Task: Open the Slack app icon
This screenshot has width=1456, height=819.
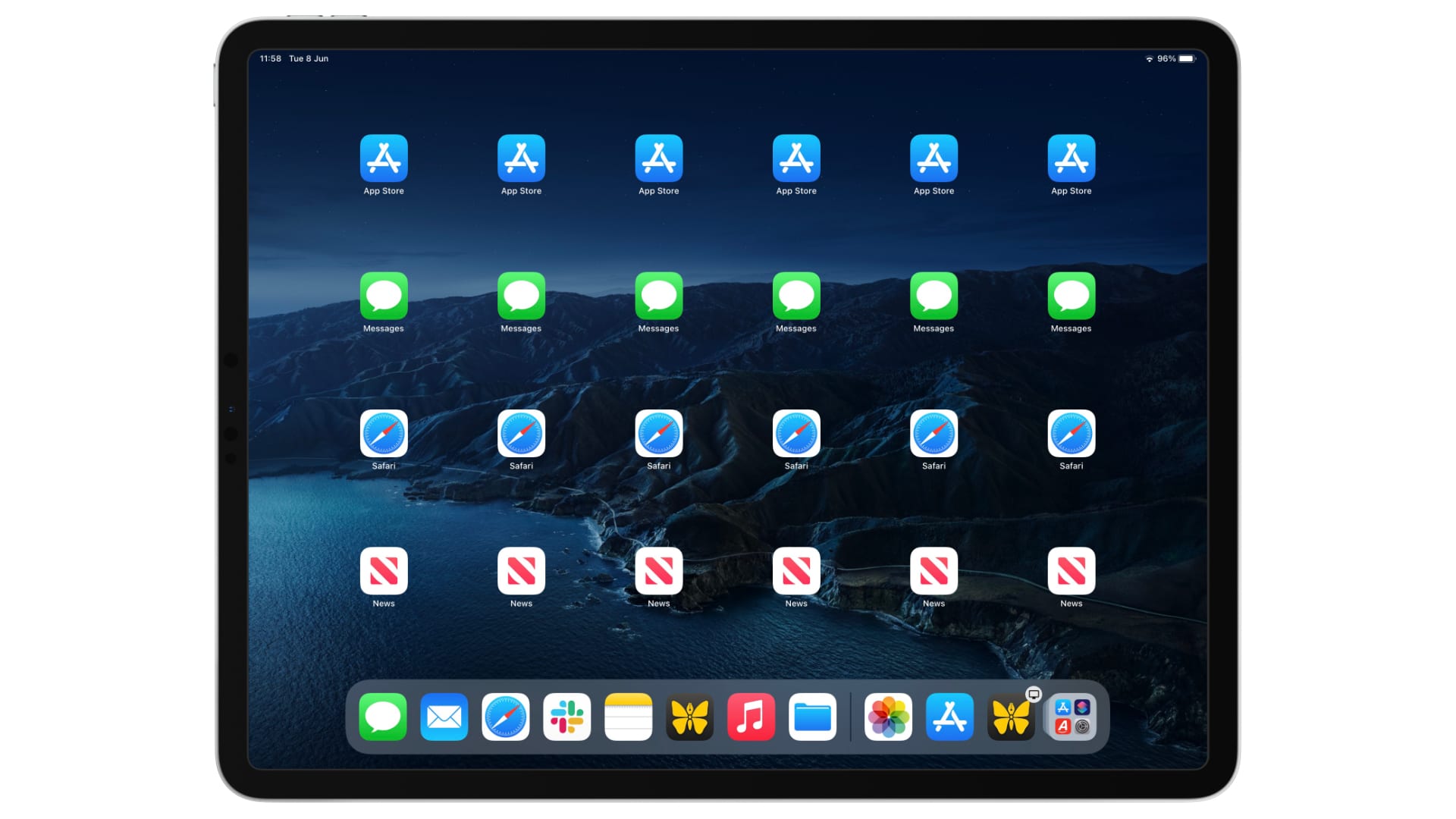Action: click(566, 717)
